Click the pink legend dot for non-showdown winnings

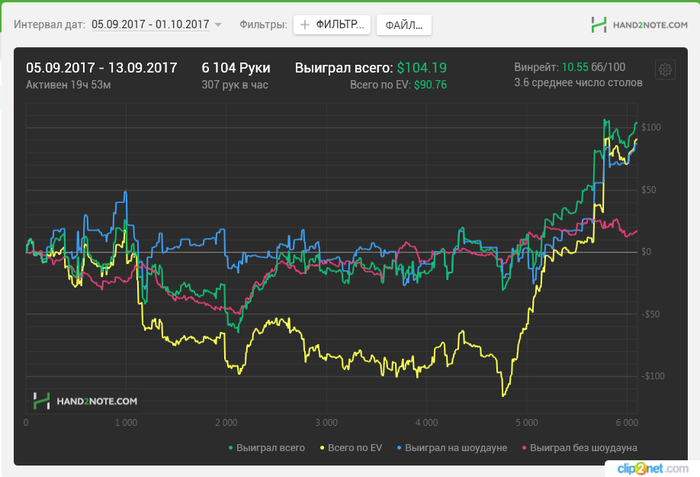click(524, 448)
